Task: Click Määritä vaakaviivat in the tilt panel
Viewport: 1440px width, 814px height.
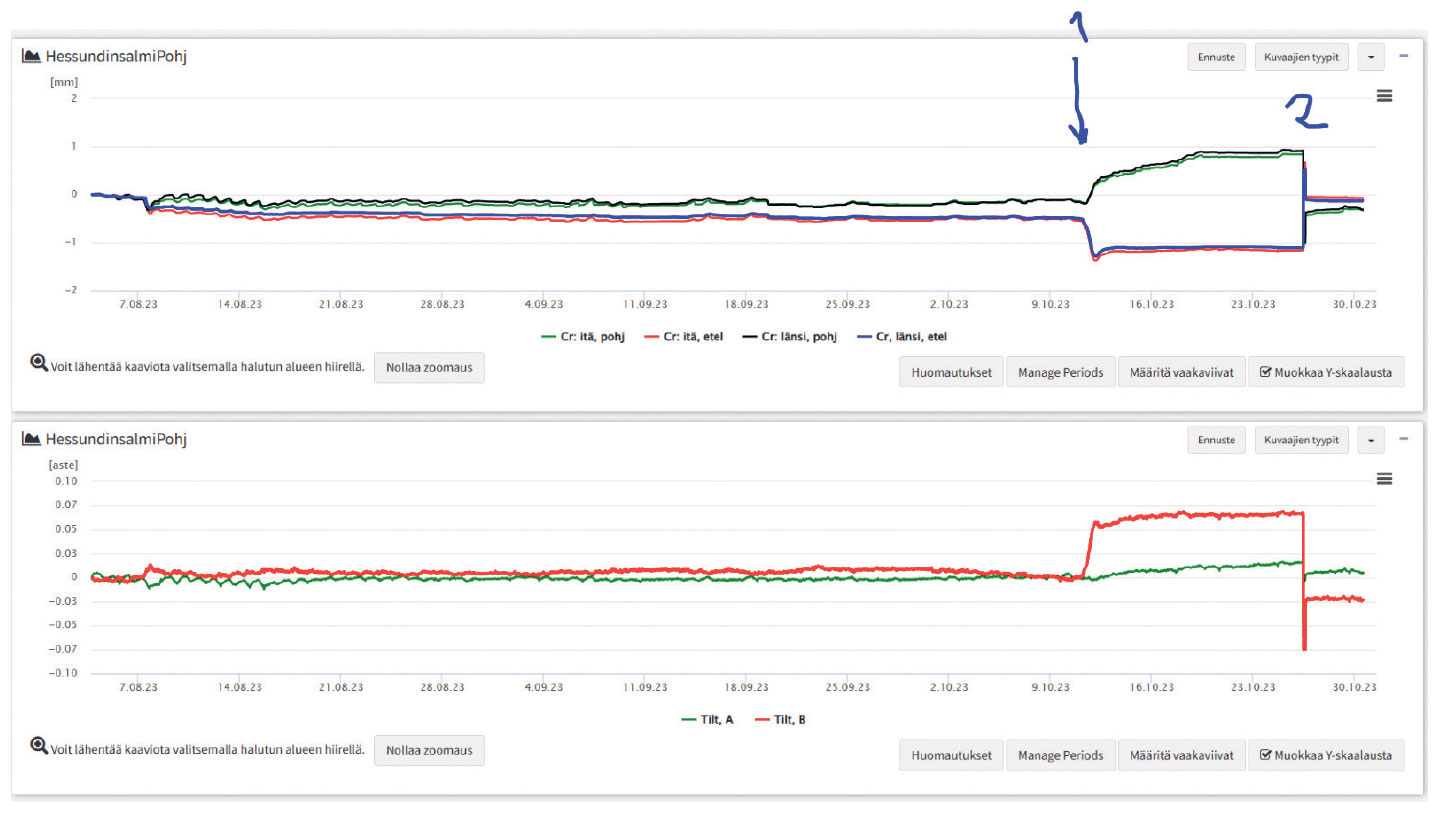Action: (1182, 755)
